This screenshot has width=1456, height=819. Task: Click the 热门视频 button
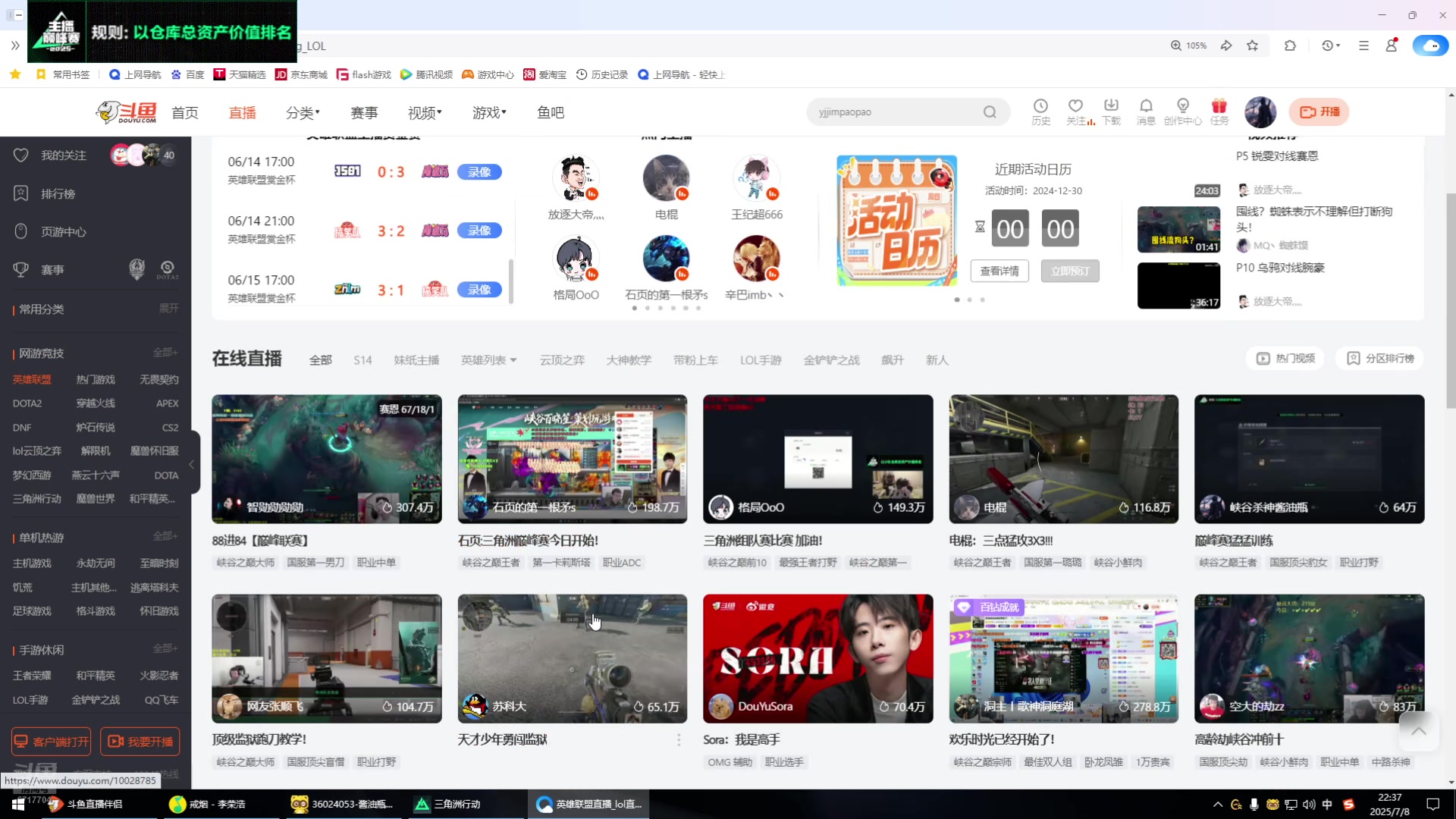[x=1285, y=359]
